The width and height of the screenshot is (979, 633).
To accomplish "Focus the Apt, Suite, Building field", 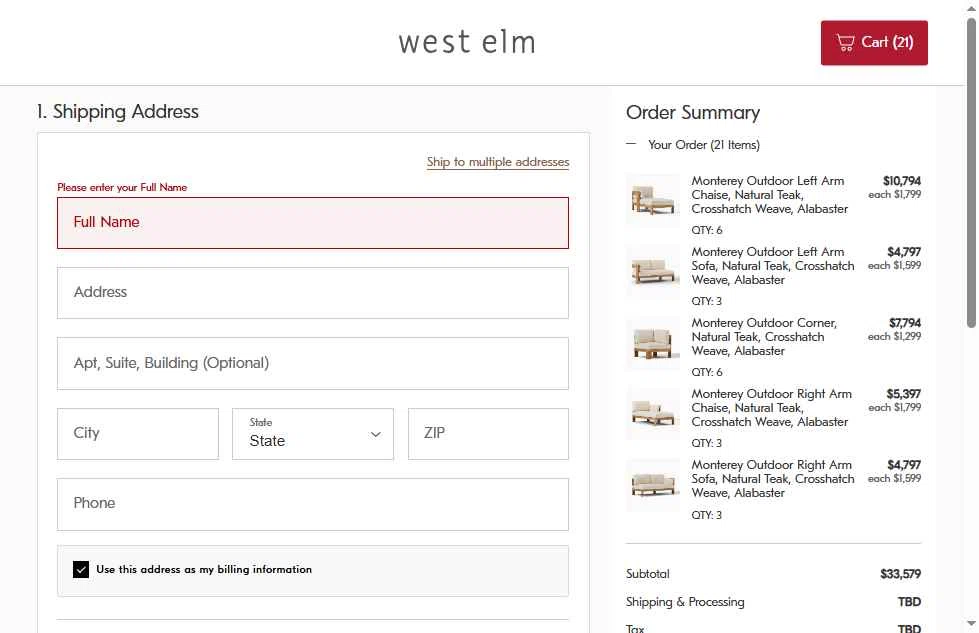I will pos(313,363).
